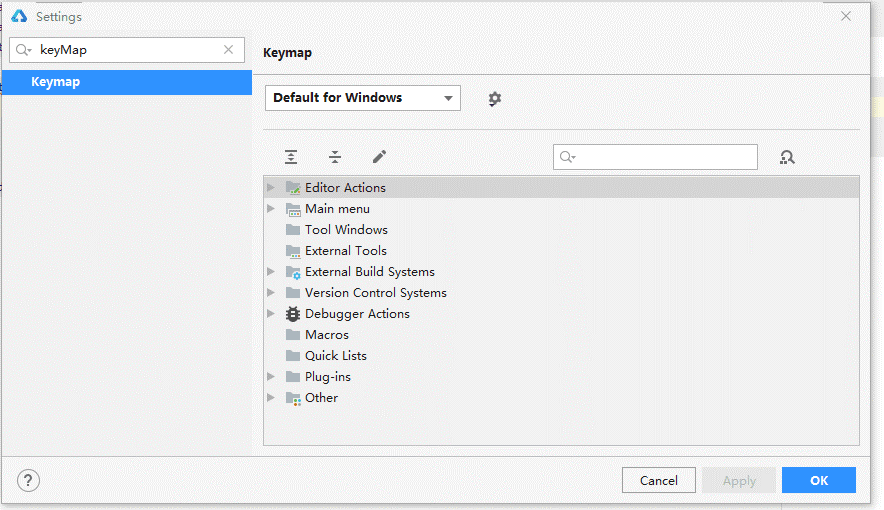Select the External Tools row
This screenshot has width=884, height=510.
point(562,251)
